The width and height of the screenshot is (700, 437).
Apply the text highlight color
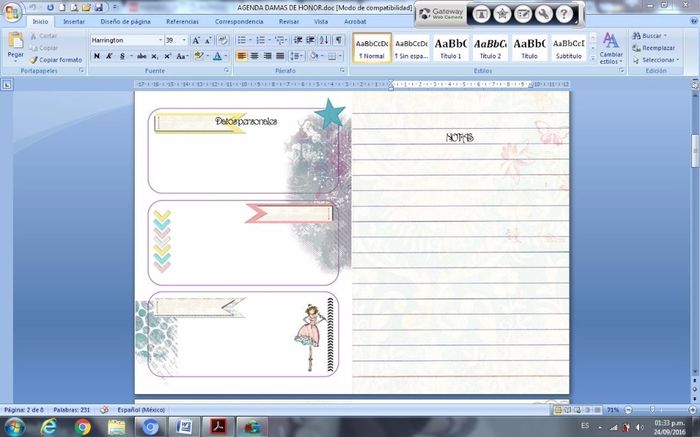coord(199,56)
